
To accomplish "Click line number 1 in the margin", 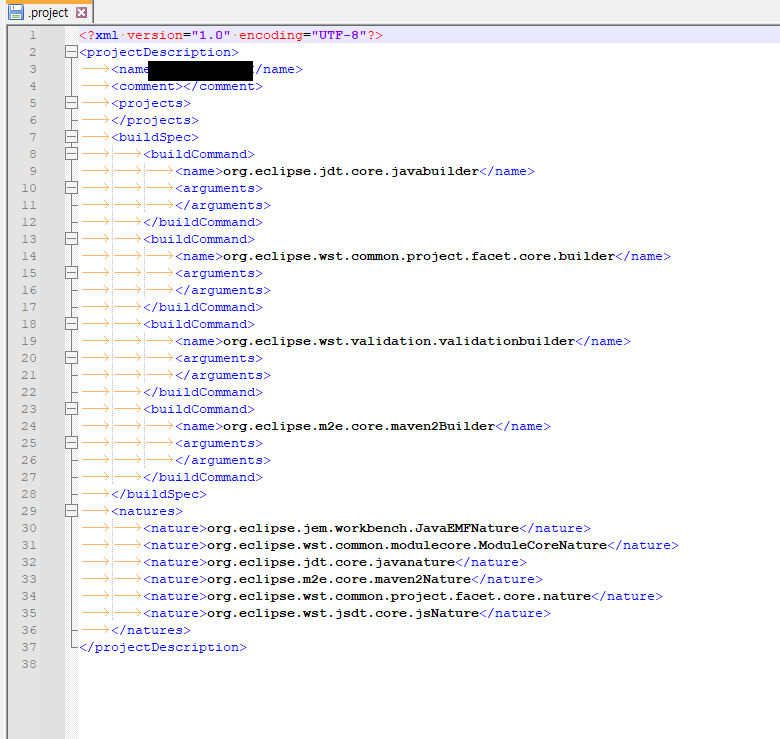I will point(33,35).
